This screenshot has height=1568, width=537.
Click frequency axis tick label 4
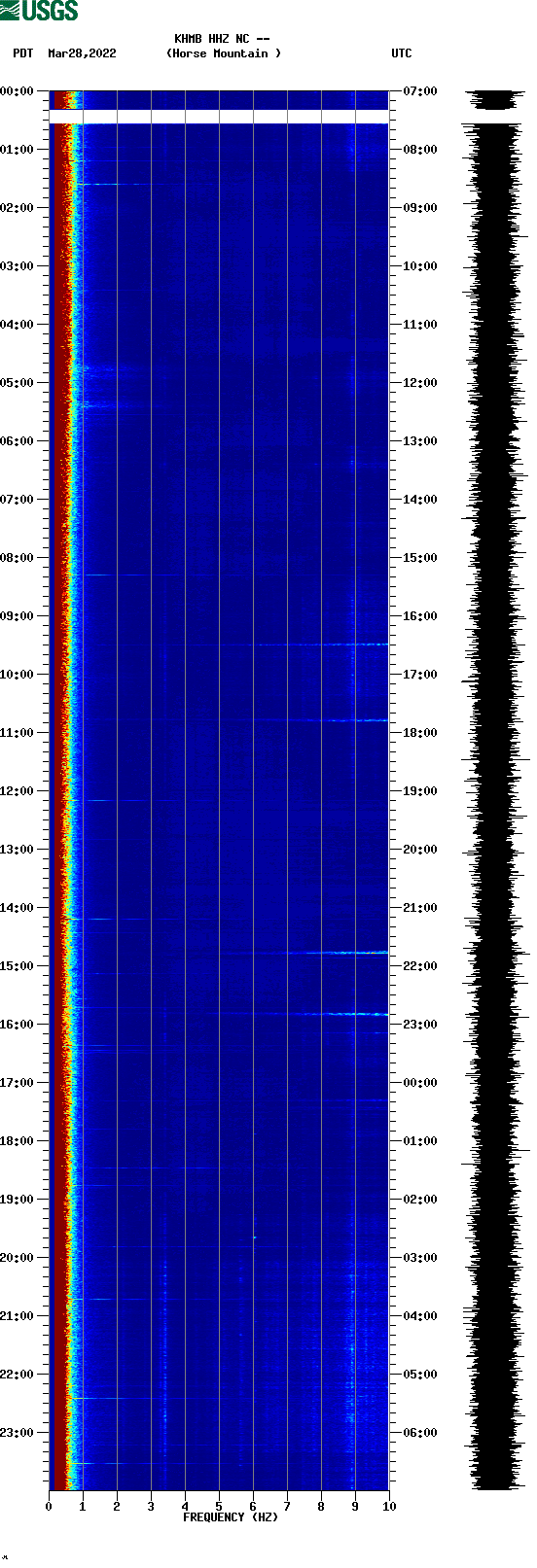point(185,1507)
